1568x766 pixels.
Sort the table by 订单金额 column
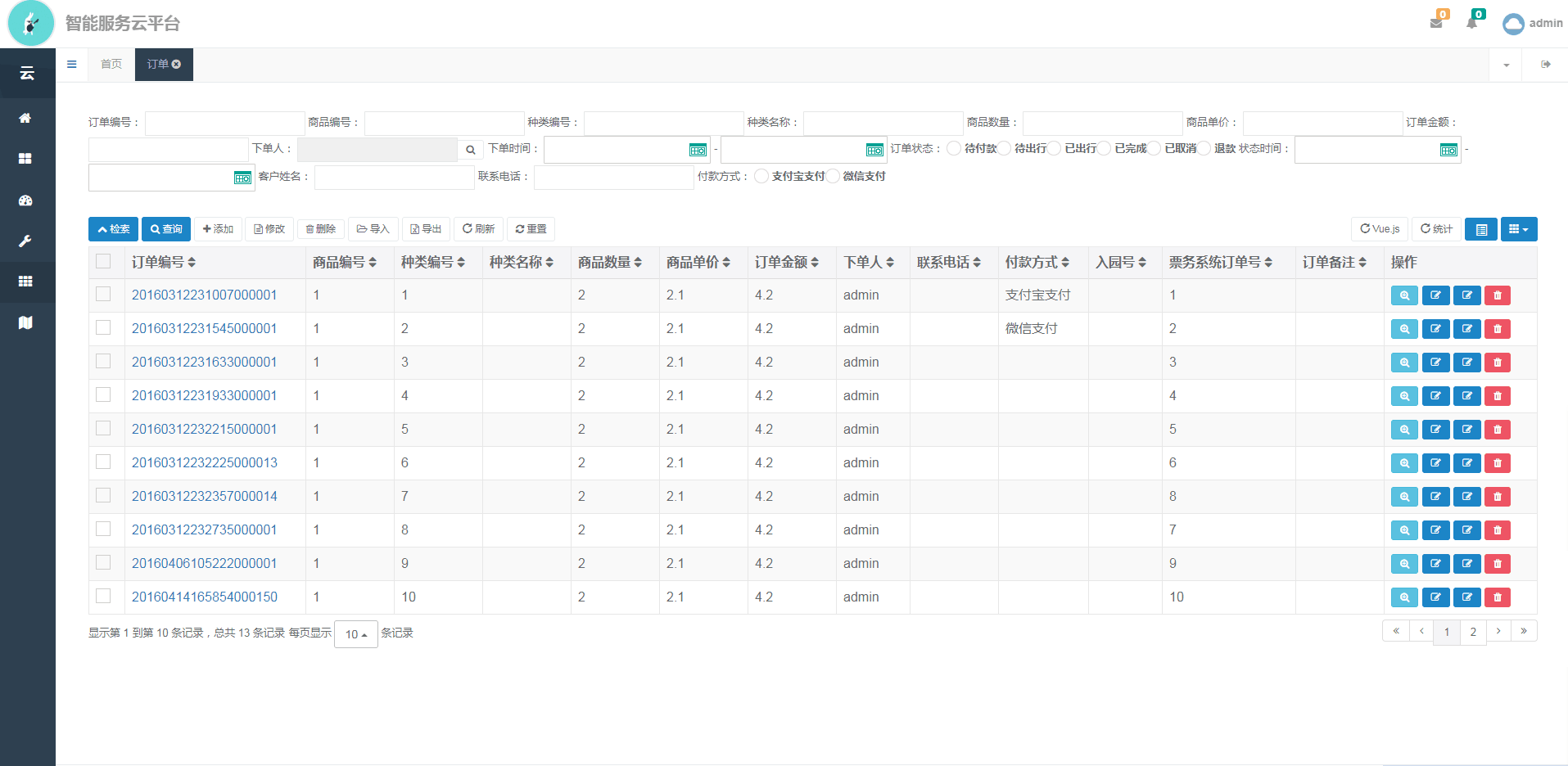tap(787, 262)
